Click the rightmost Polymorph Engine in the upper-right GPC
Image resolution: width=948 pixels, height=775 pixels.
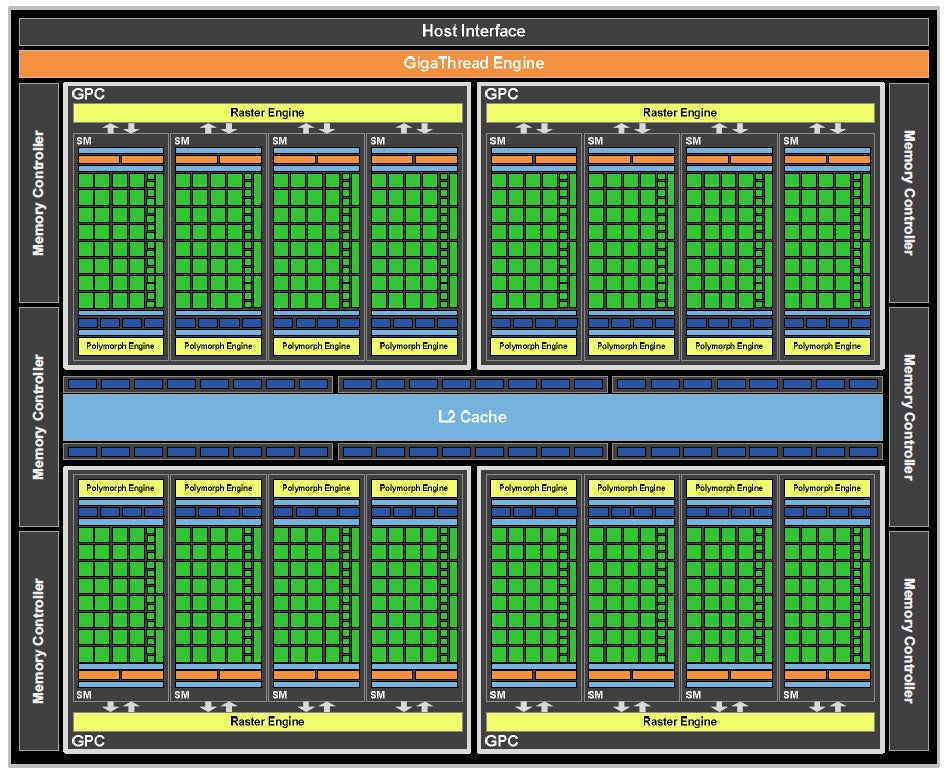click(x=827, y=346)
